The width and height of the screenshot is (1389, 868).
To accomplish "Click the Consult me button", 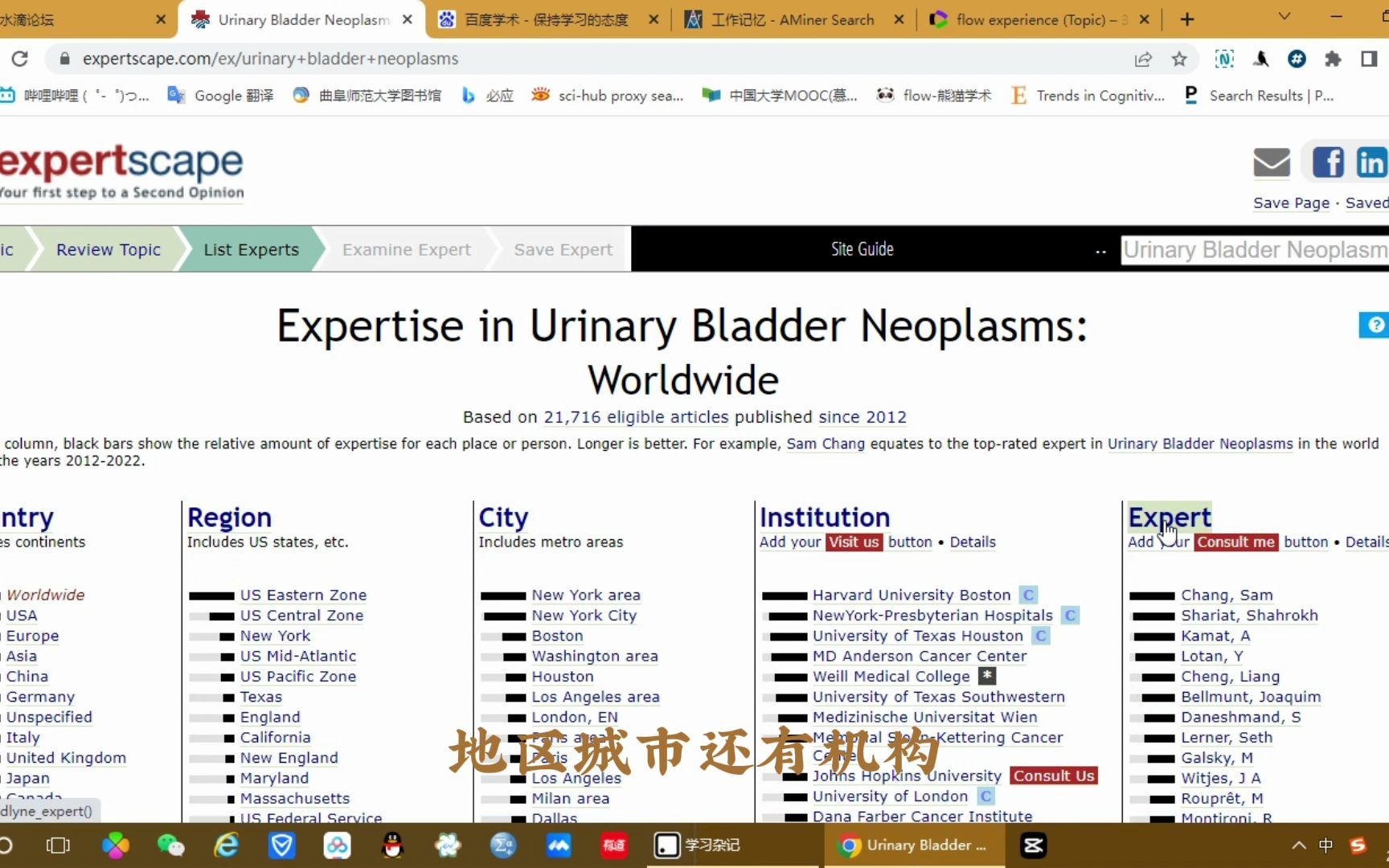I will (x=1236, y=542).
